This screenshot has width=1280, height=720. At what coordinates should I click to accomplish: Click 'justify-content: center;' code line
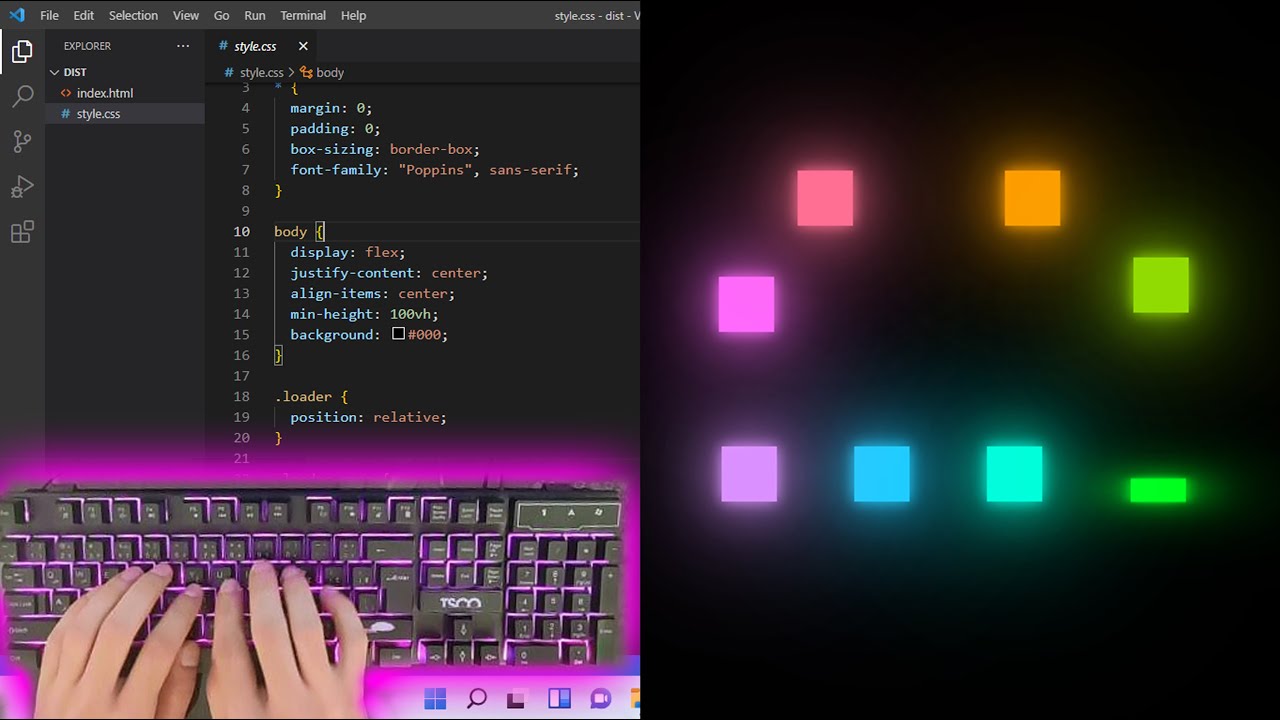(x=389, y=273)
